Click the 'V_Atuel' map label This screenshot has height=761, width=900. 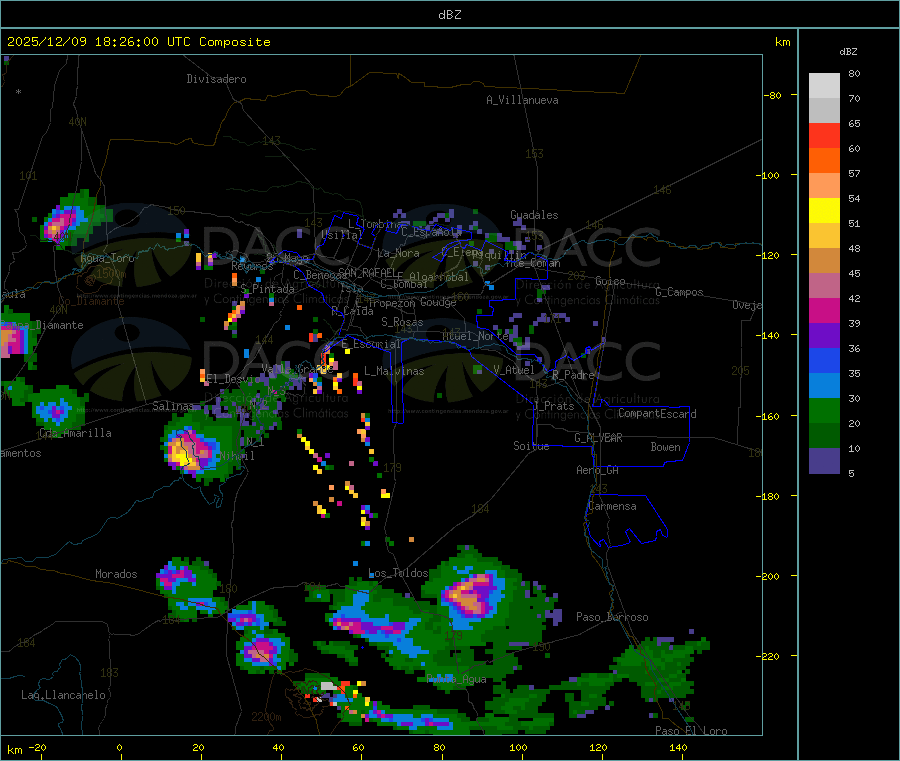tap(514, 370)
